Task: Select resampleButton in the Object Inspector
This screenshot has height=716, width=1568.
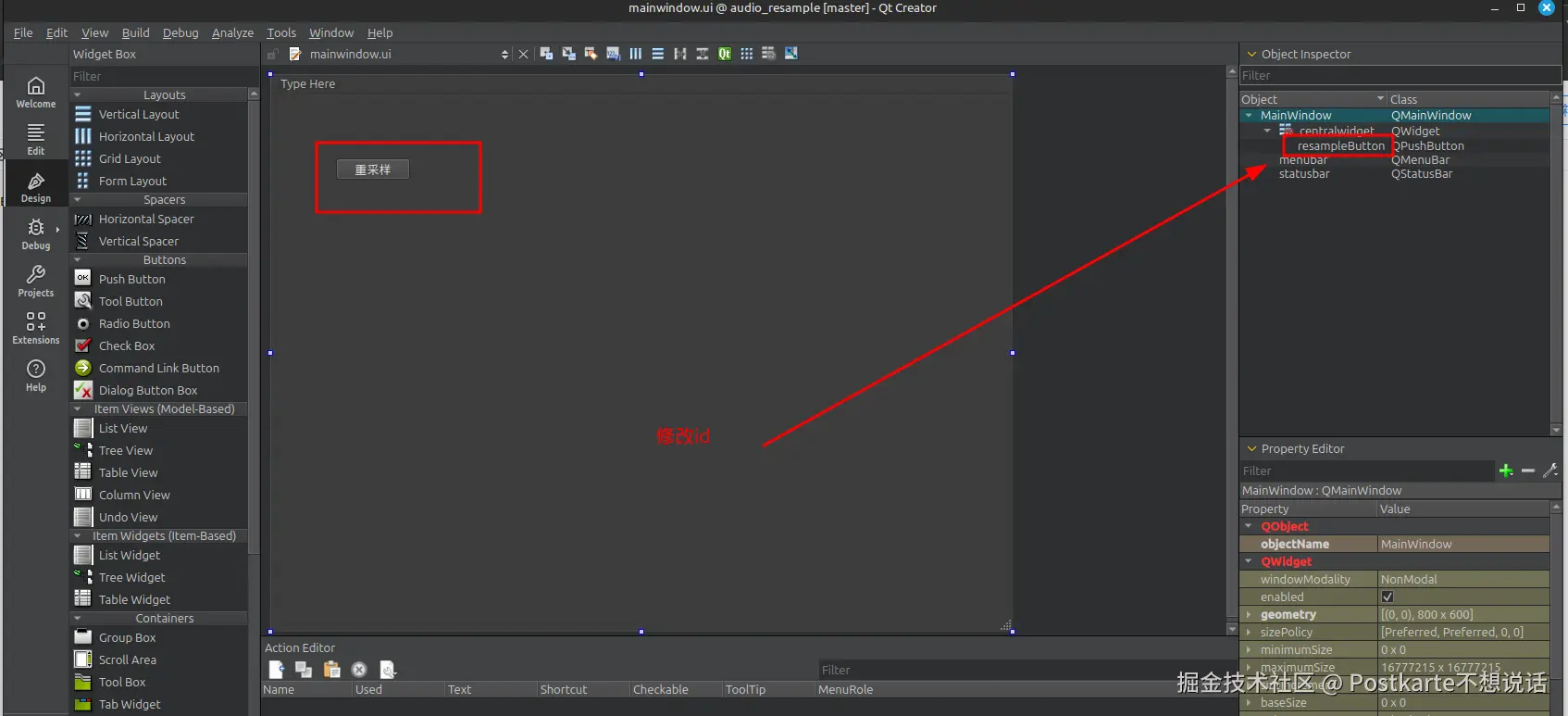Action: [x=1340, y=145]
